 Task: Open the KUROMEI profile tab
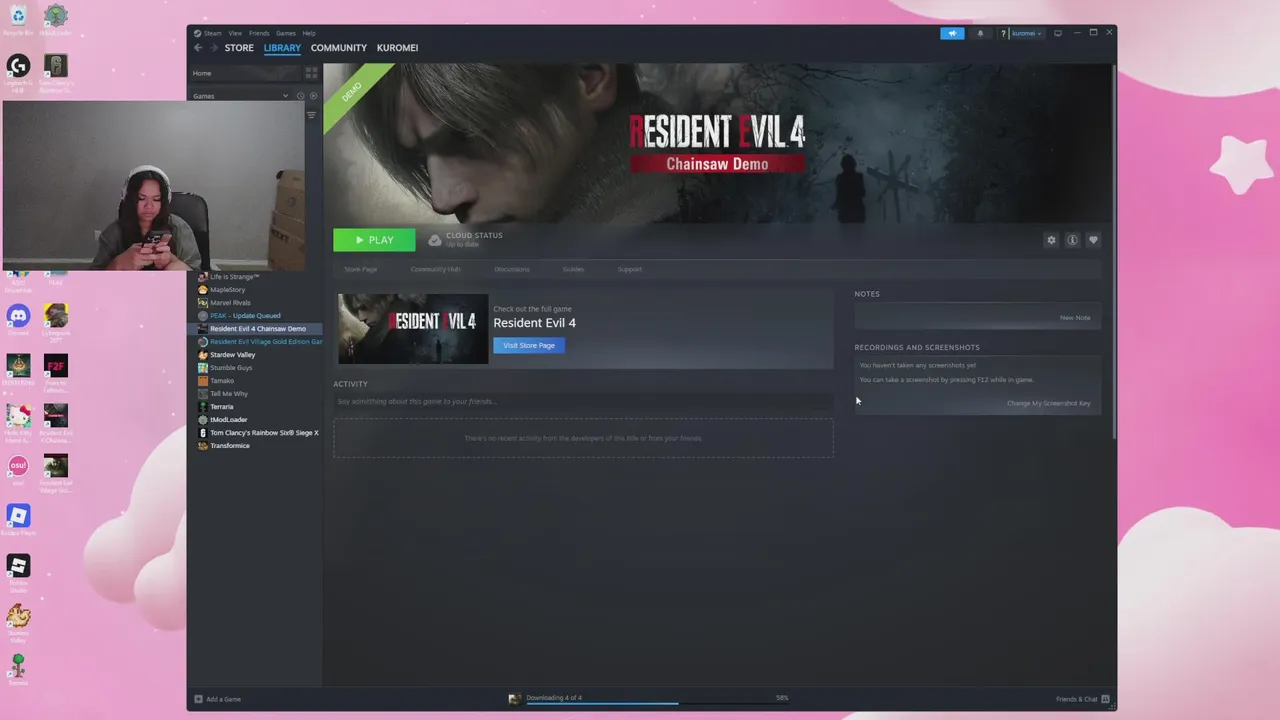(x=397, y=48)
